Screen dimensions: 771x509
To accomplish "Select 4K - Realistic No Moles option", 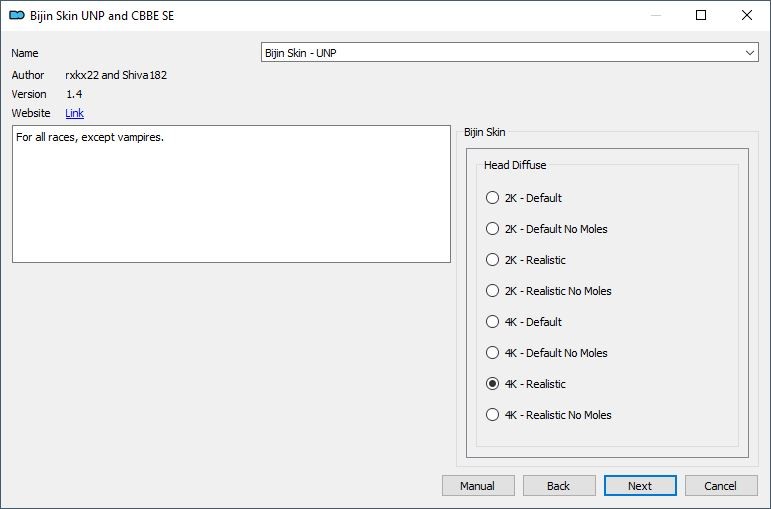I will click(492, 415).
